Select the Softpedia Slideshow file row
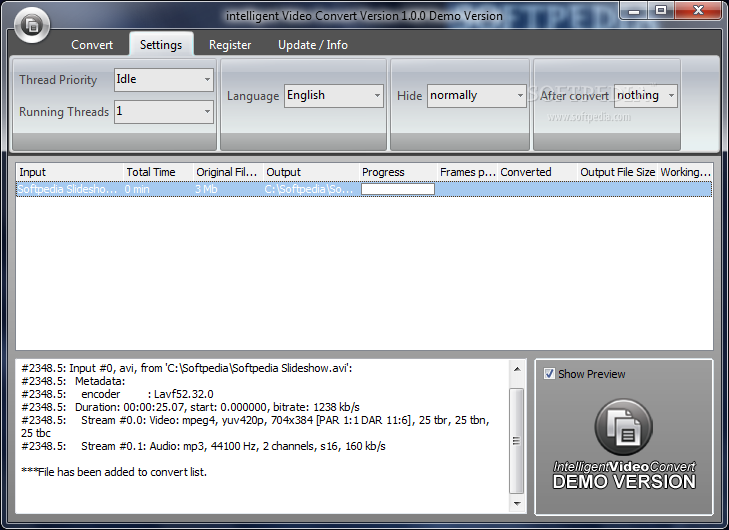This screenshot has width=729, height=530. 364,189
